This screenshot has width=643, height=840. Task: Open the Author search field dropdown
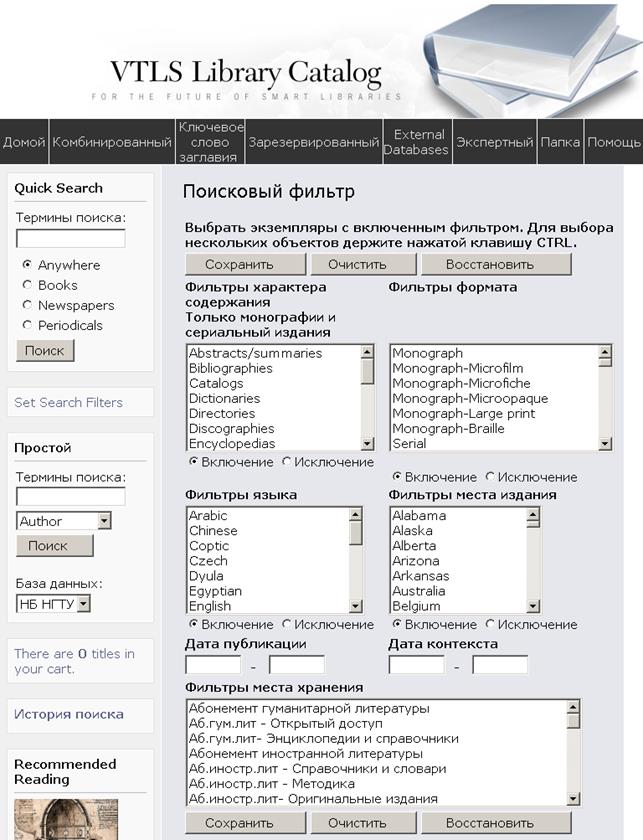[x=104, y=521]
